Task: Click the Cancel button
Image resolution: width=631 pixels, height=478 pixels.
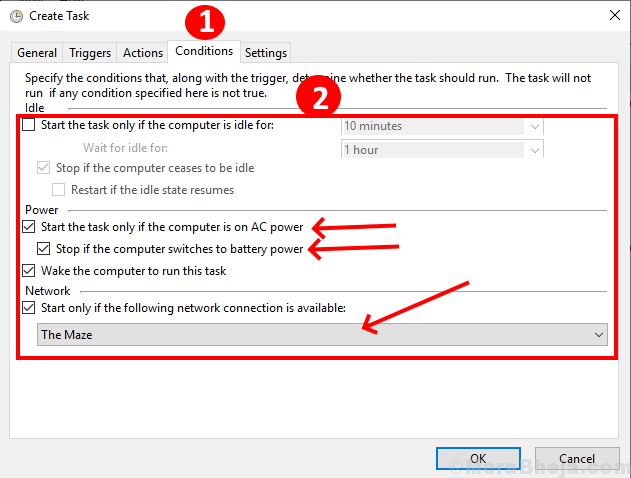Action: [x=577, y=459]
